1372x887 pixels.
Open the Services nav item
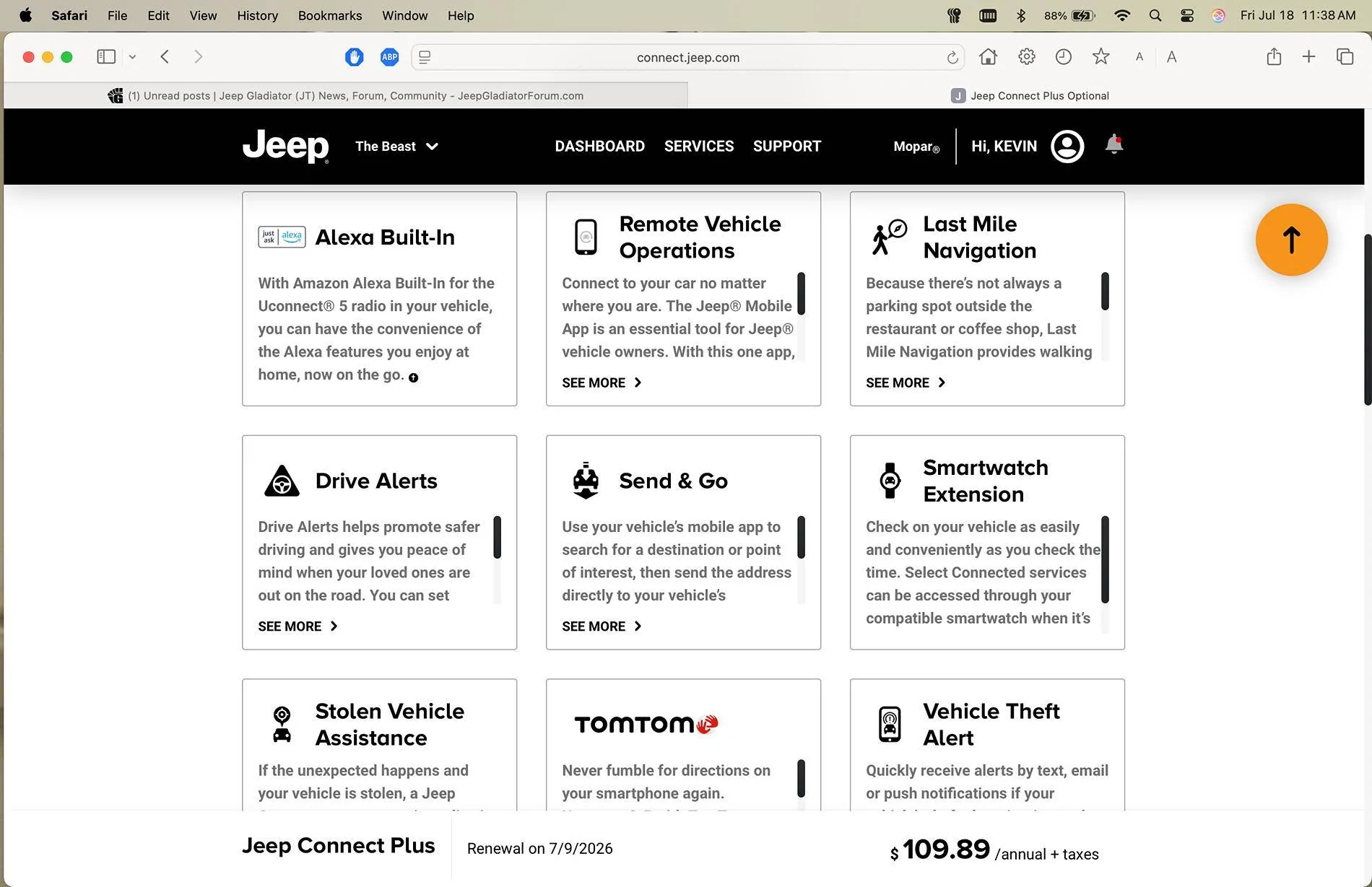(x=699, y=147)
